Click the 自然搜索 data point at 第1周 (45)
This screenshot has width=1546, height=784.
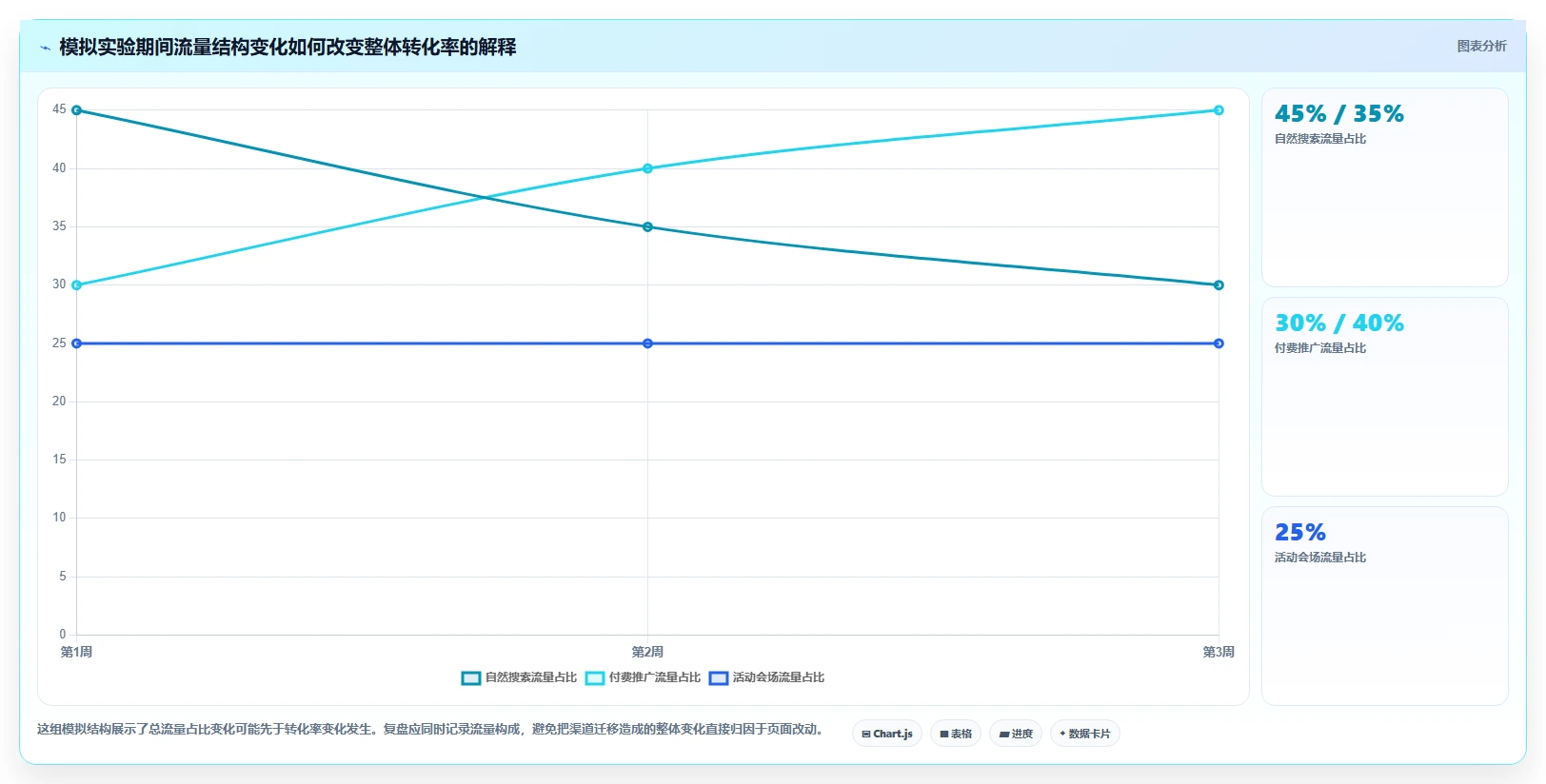pyautogui.click(x=76, y=110)
